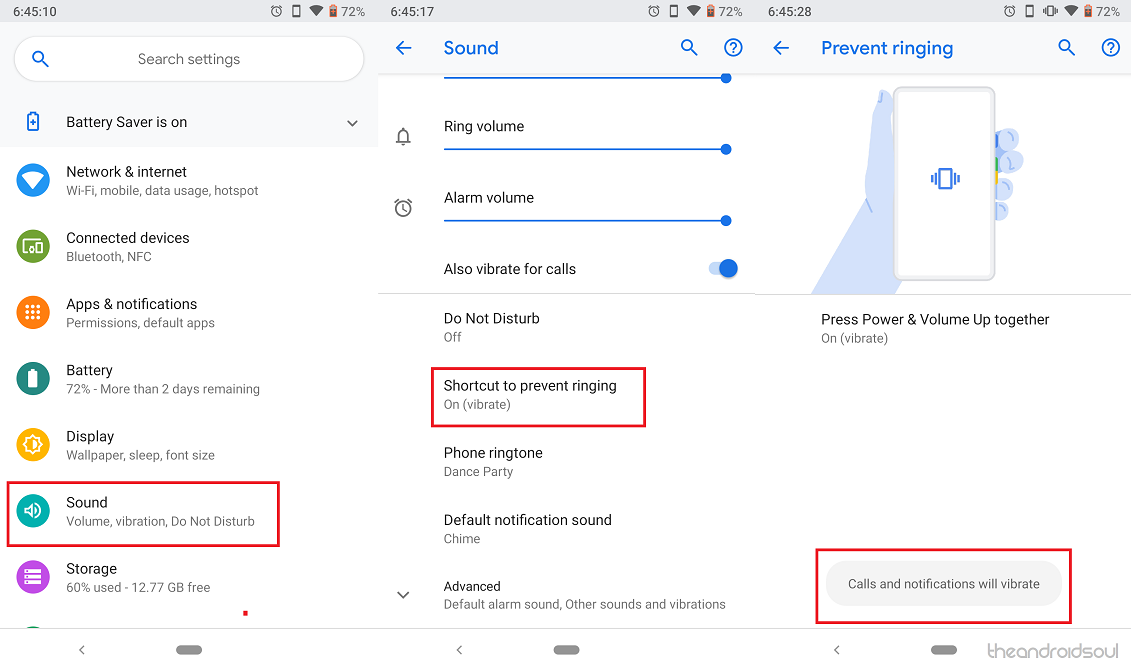The height and width of the screenshot is (672, 1131).
Task: Open the Sound settings entry
Action: click(x=142, y=512)
